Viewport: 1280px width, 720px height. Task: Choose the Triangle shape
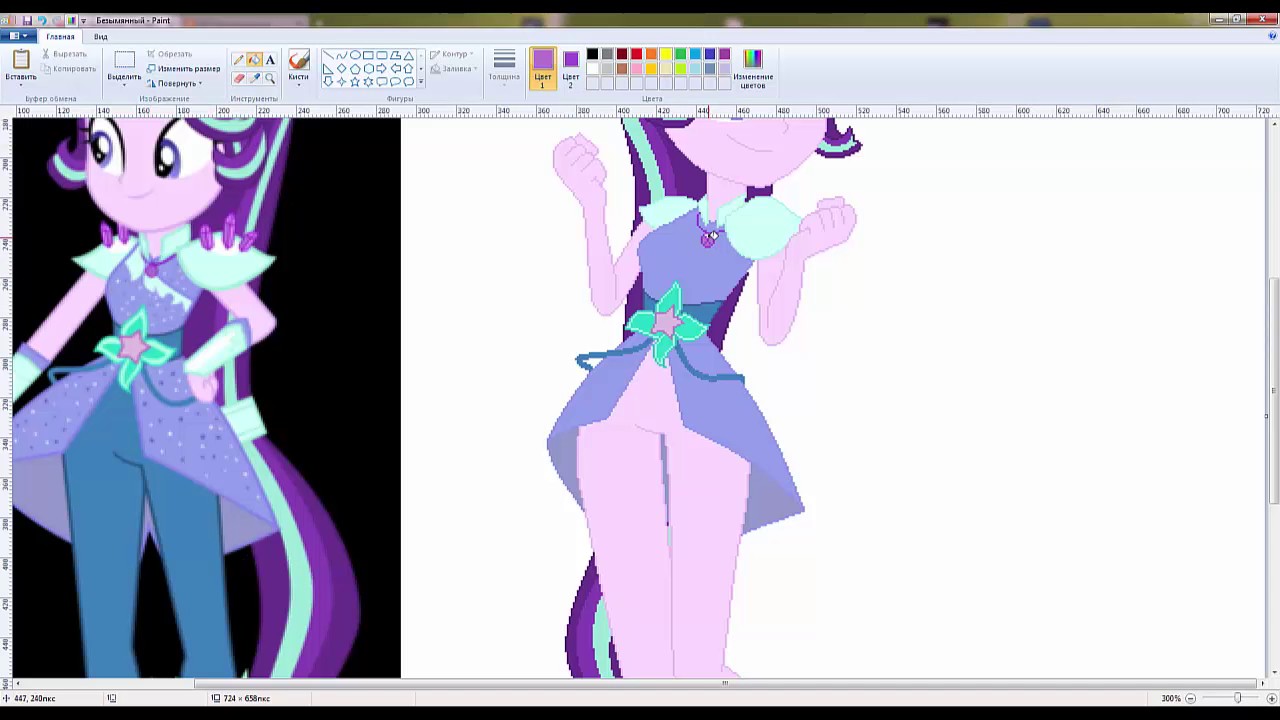(x=408, y=55)
